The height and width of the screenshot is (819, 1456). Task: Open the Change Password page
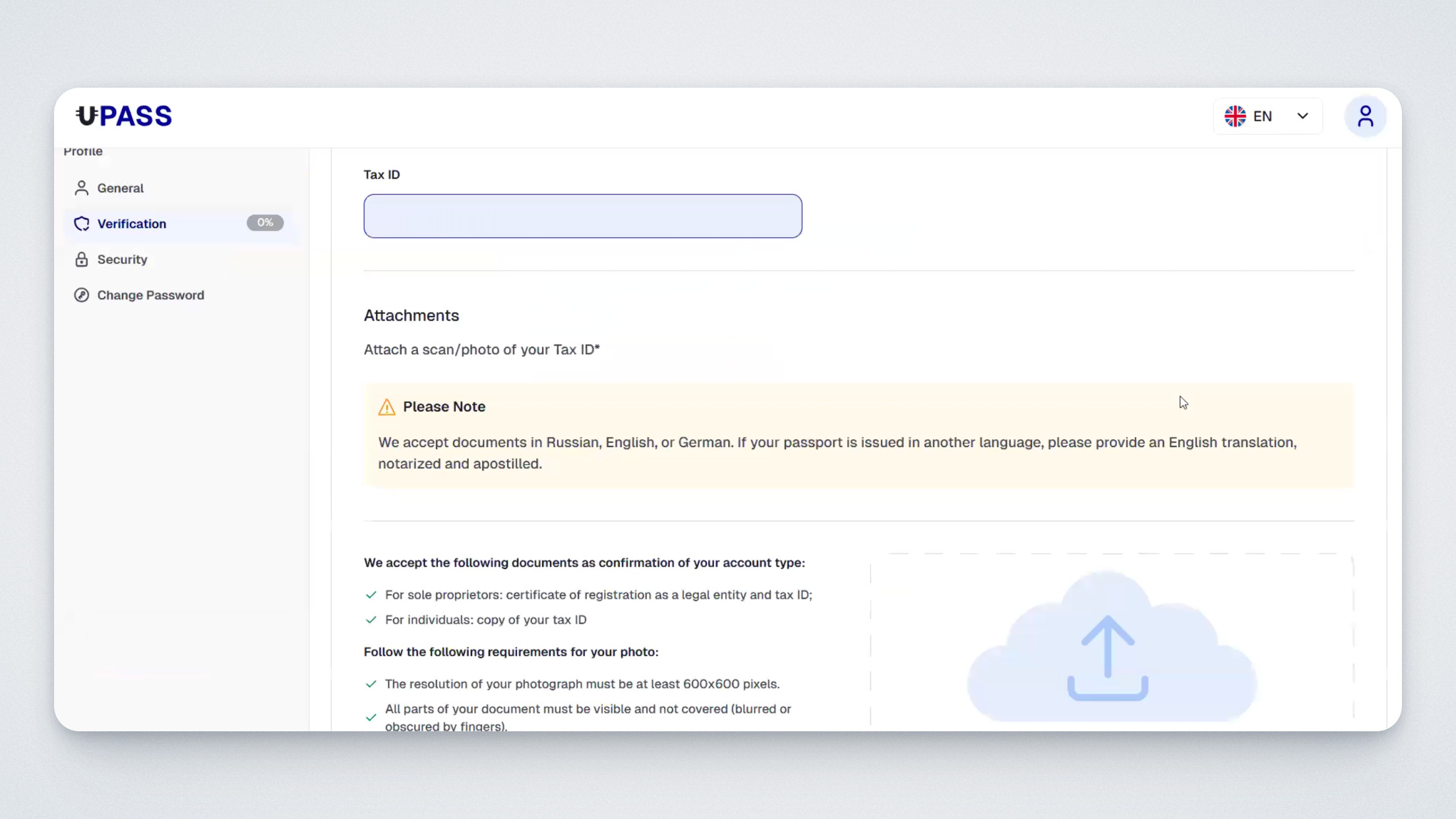(150, 295)
